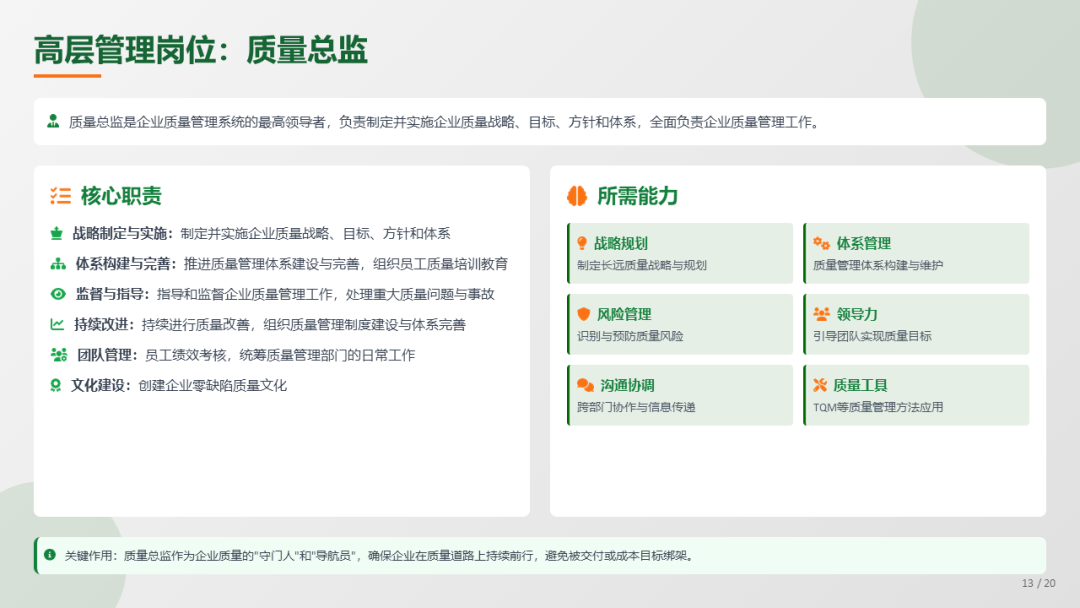Image resolution: width=1080 pixels, height=608 pixels.
Task: Select the slide title 高层管理岗位：质量总监
Action: tap(201, 49)
